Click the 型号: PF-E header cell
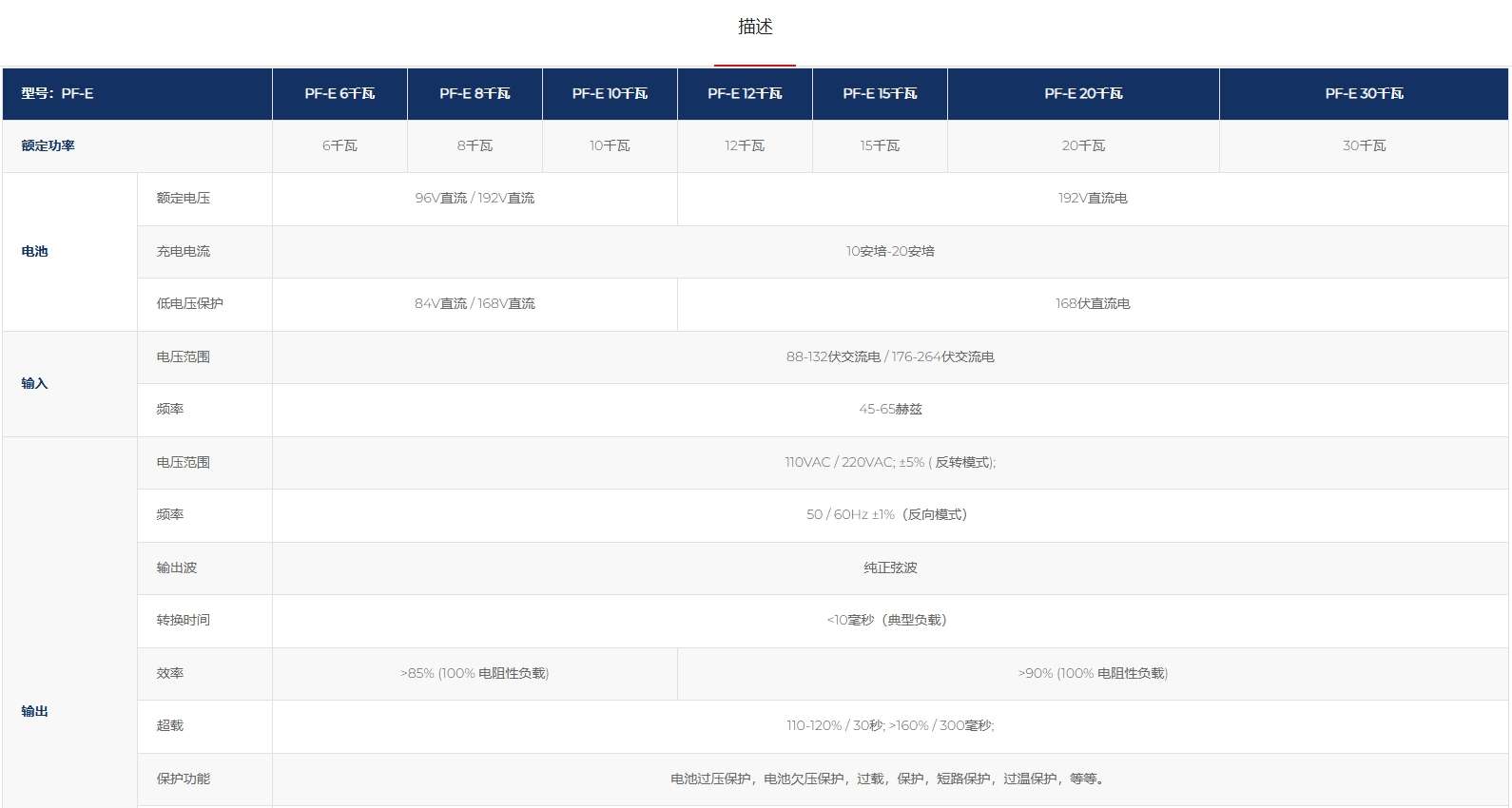Screen dimensions: 1512x808 click(57, 94)
